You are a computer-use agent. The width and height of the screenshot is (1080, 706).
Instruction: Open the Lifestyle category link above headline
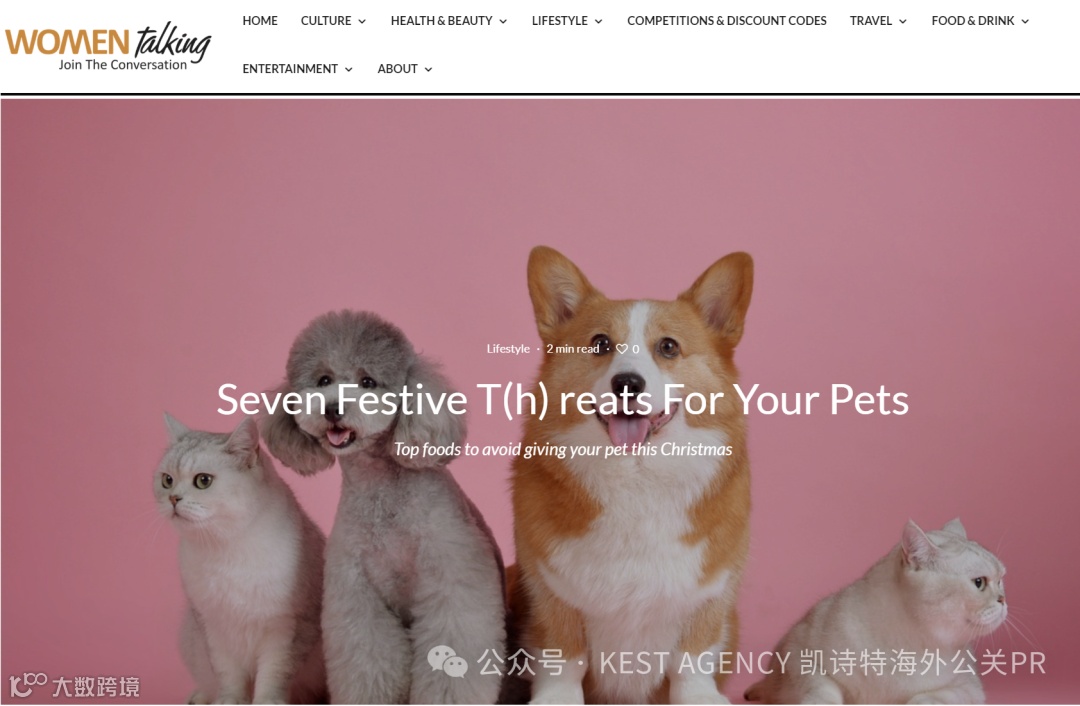click(x=508, y=349)
